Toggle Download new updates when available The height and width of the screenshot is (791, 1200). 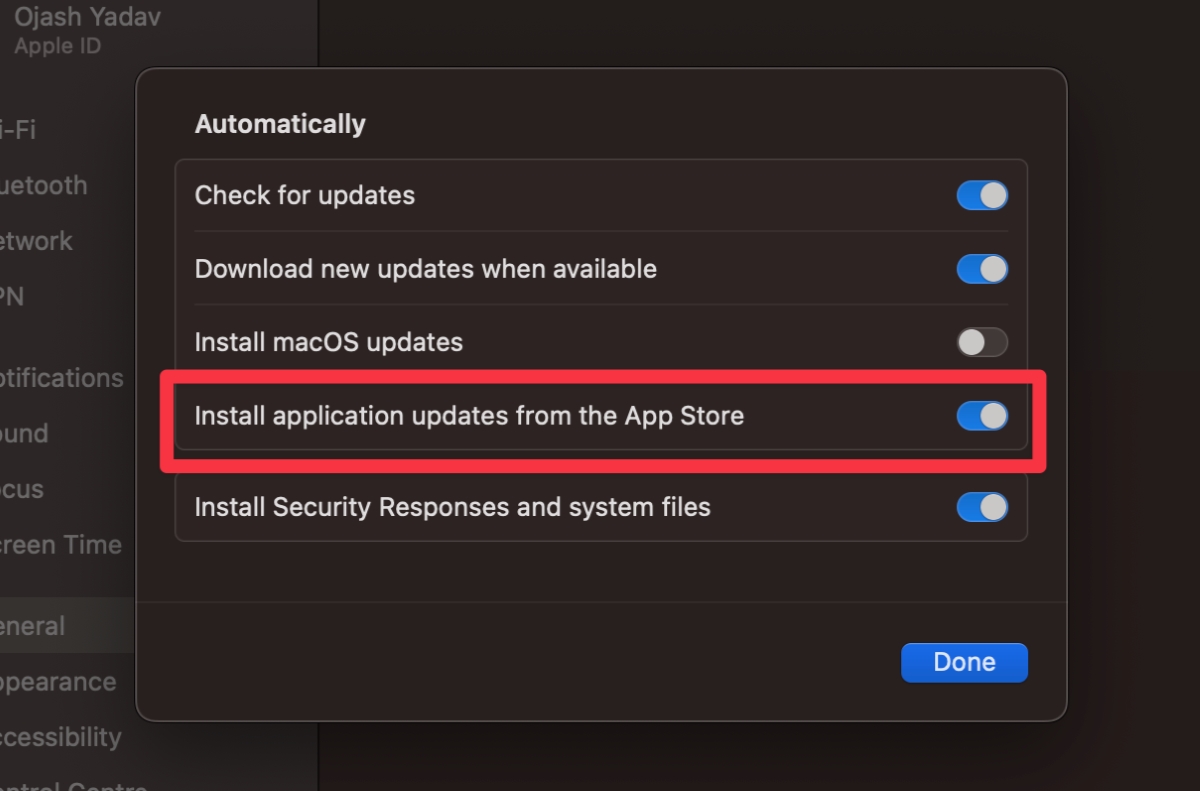pyautogui.click(x=982, y=268)
